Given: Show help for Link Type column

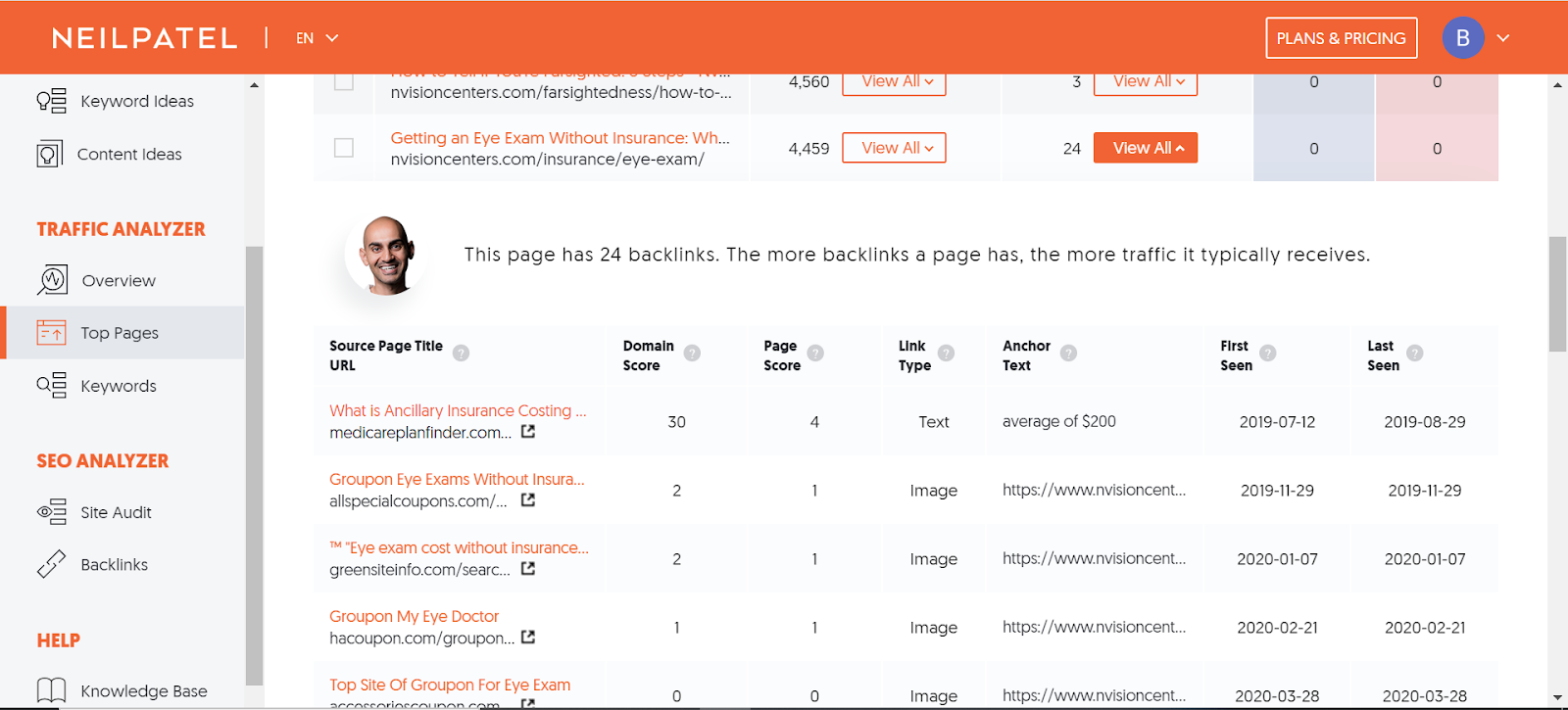Looking at the screenshot, I should [947, 354].
